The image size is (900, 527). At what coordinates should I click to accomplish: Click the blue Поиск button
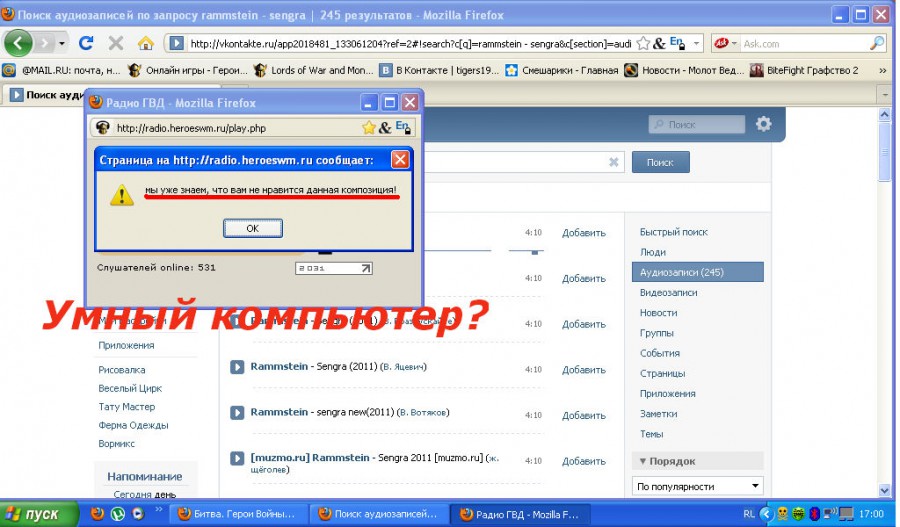click(661, 162)
